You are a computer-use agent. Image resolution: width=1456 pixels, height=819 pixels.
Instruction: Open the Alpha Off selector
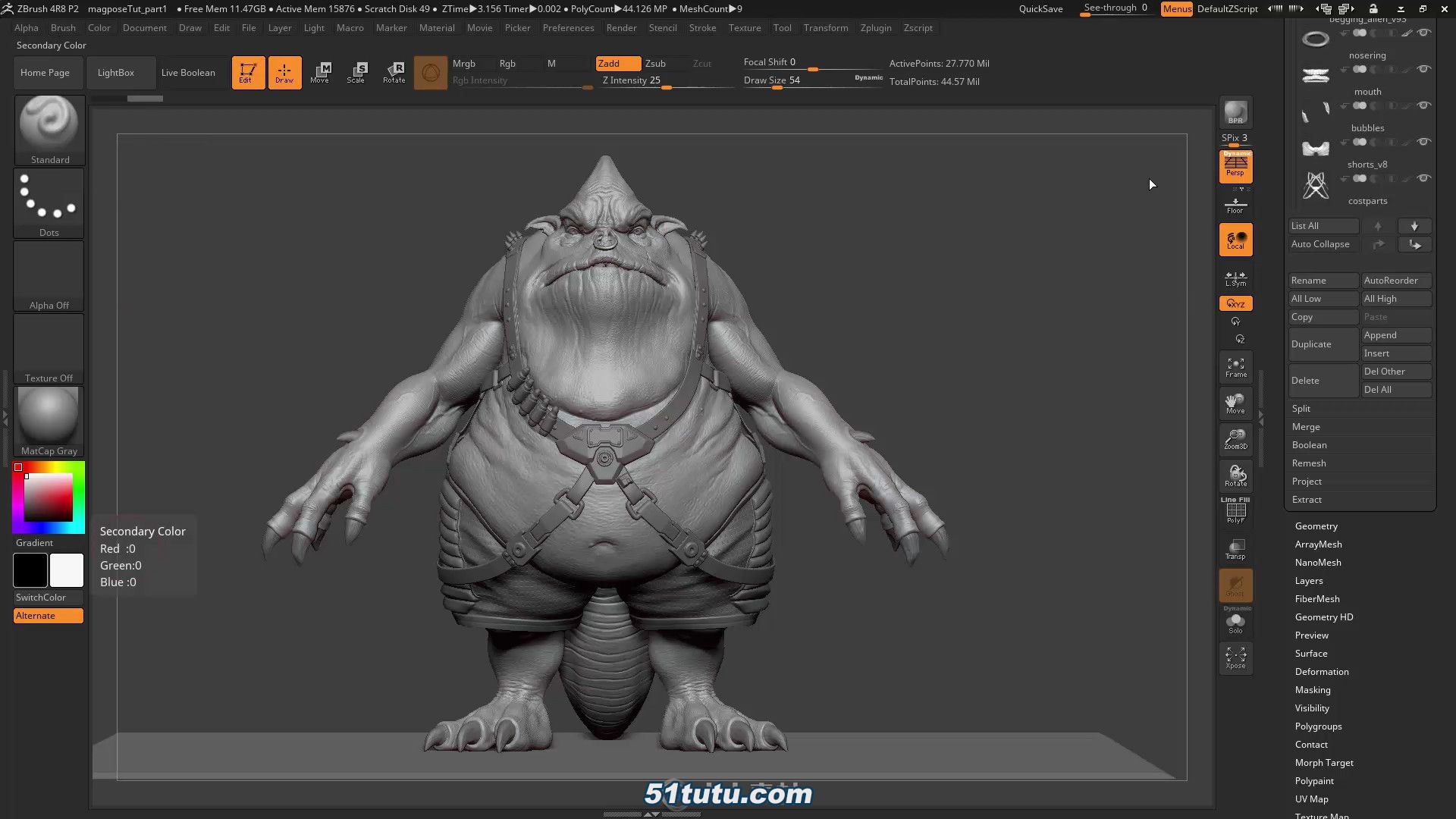point(49,275)
